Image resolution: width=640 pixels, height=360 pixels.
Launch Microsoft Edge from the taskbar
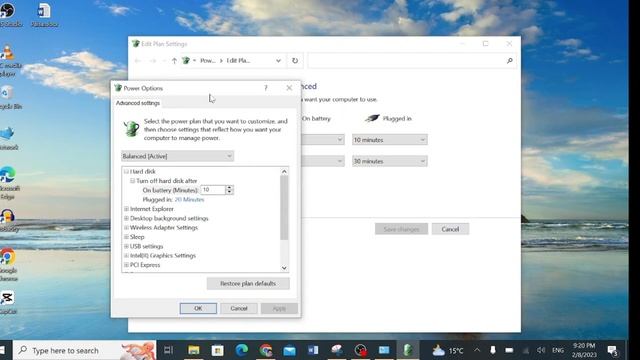pyautogui.click(x=242, y=350)
